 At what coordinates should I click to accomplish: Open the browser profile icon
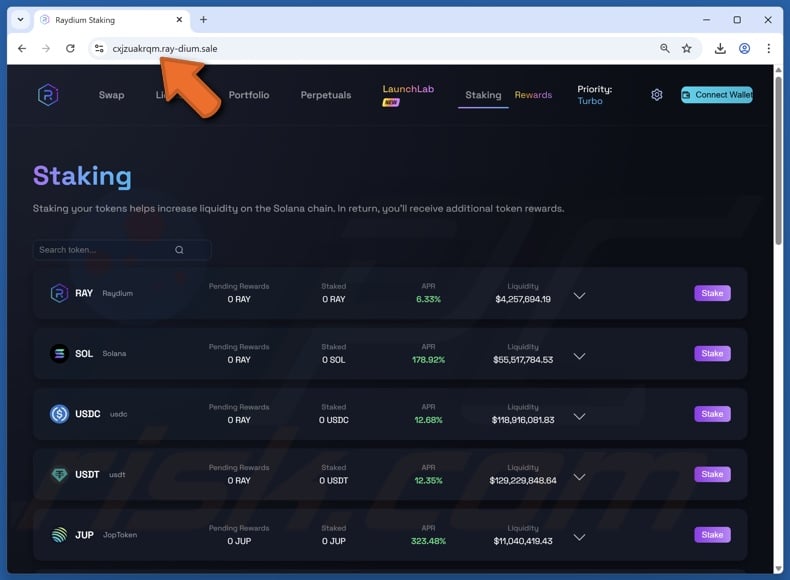click(x=744, y=48)
